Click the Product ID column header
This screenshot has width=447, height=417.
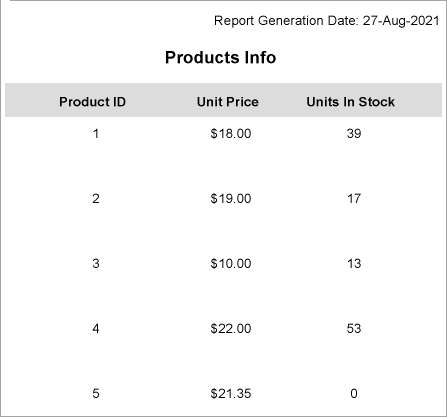click(92, 102)
